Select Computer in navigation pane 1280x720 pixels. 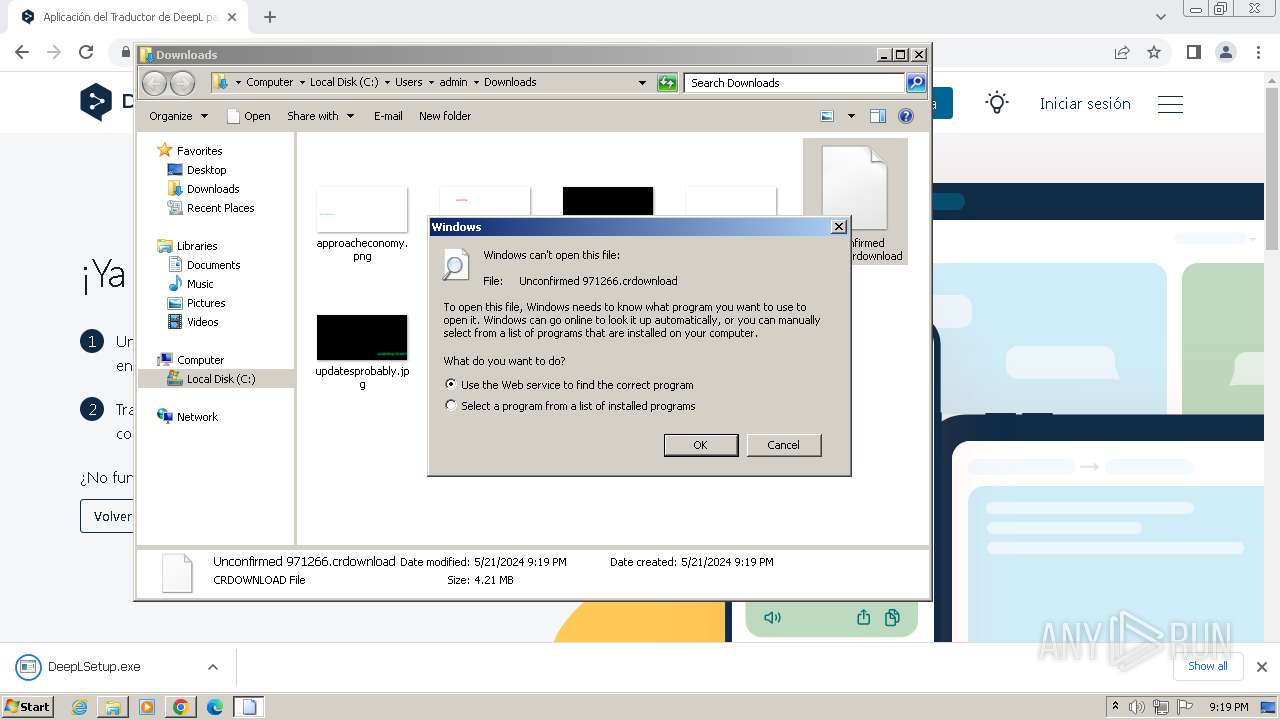tap(200, 360)
